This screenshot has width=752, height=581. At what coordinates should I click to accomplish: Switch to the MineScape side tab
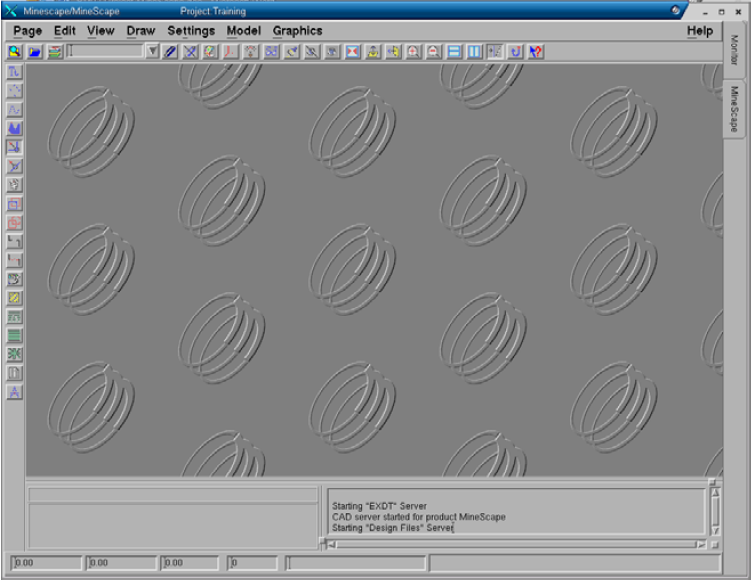[734, 109]
